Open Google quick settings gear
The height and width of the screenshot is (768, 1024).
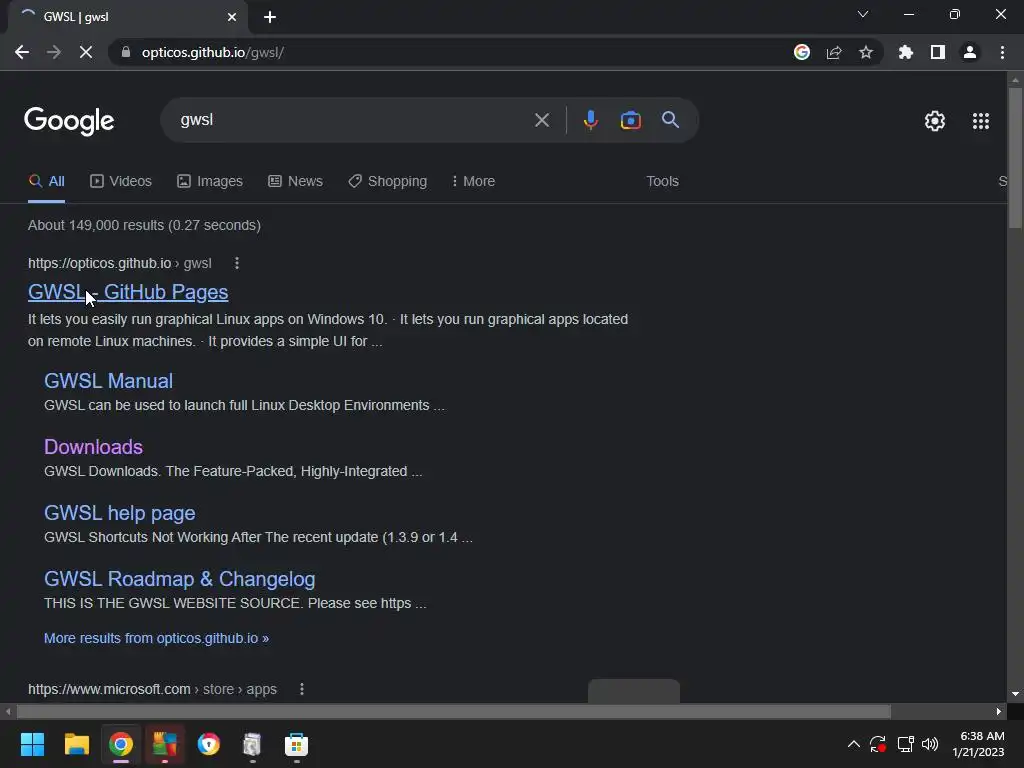pyautogui.click(x=935, y=121)
